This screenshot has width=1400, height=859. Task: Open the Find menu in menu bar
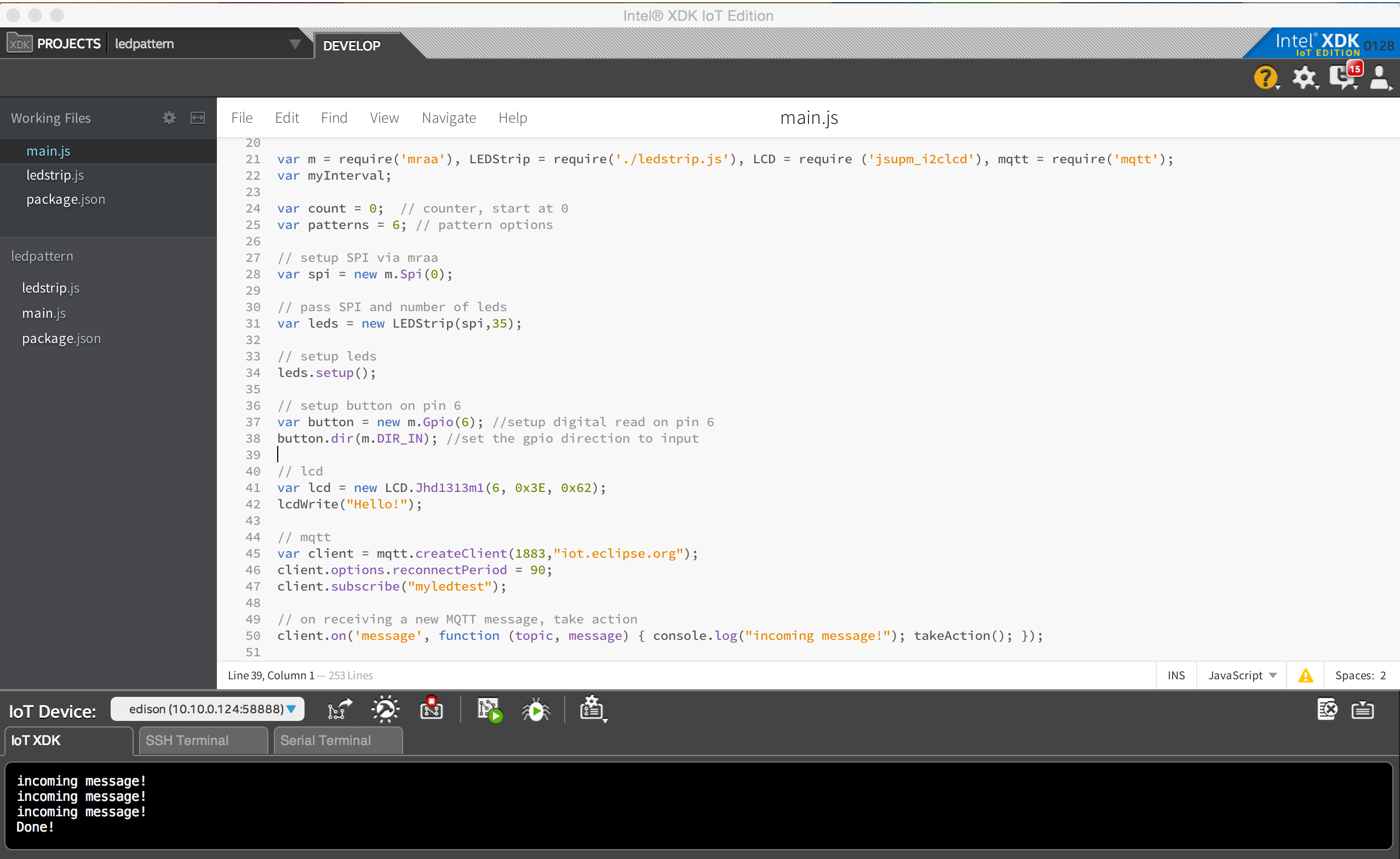click(x=333, y=118)
